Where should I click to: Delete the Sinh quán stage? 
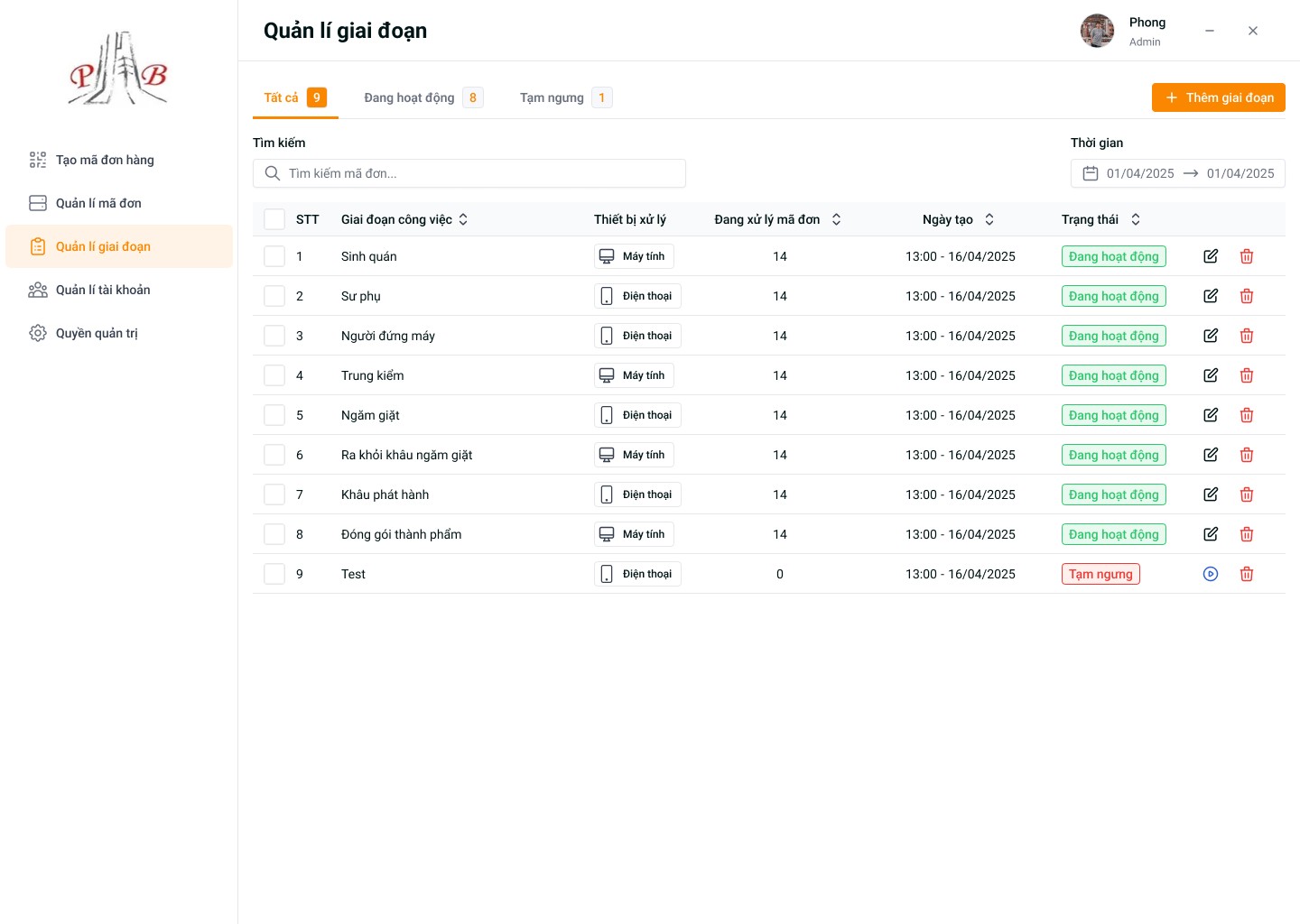pos(1247,256)
